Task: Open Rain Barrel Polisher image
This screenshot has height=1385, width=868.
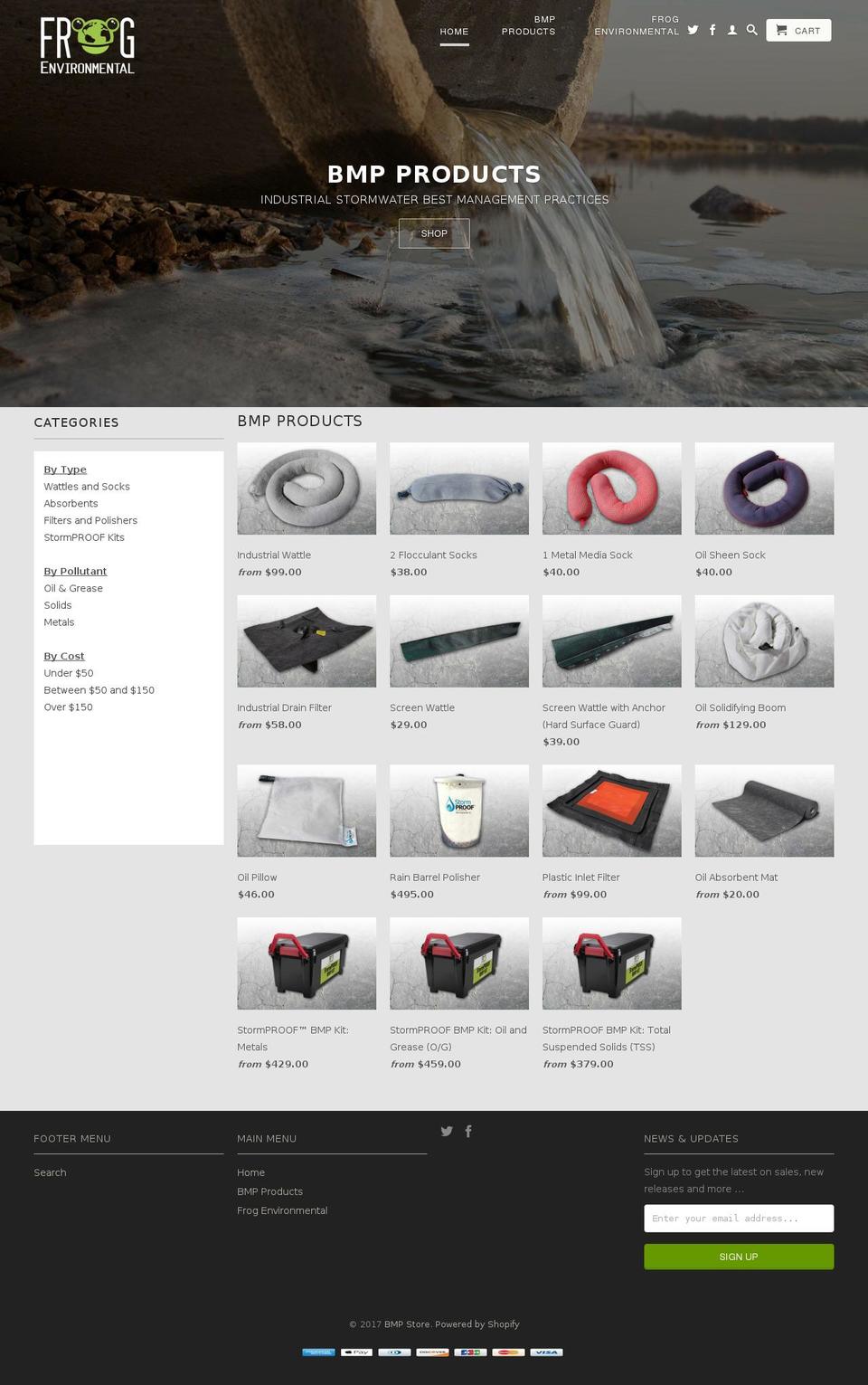Action: point(459,811)
